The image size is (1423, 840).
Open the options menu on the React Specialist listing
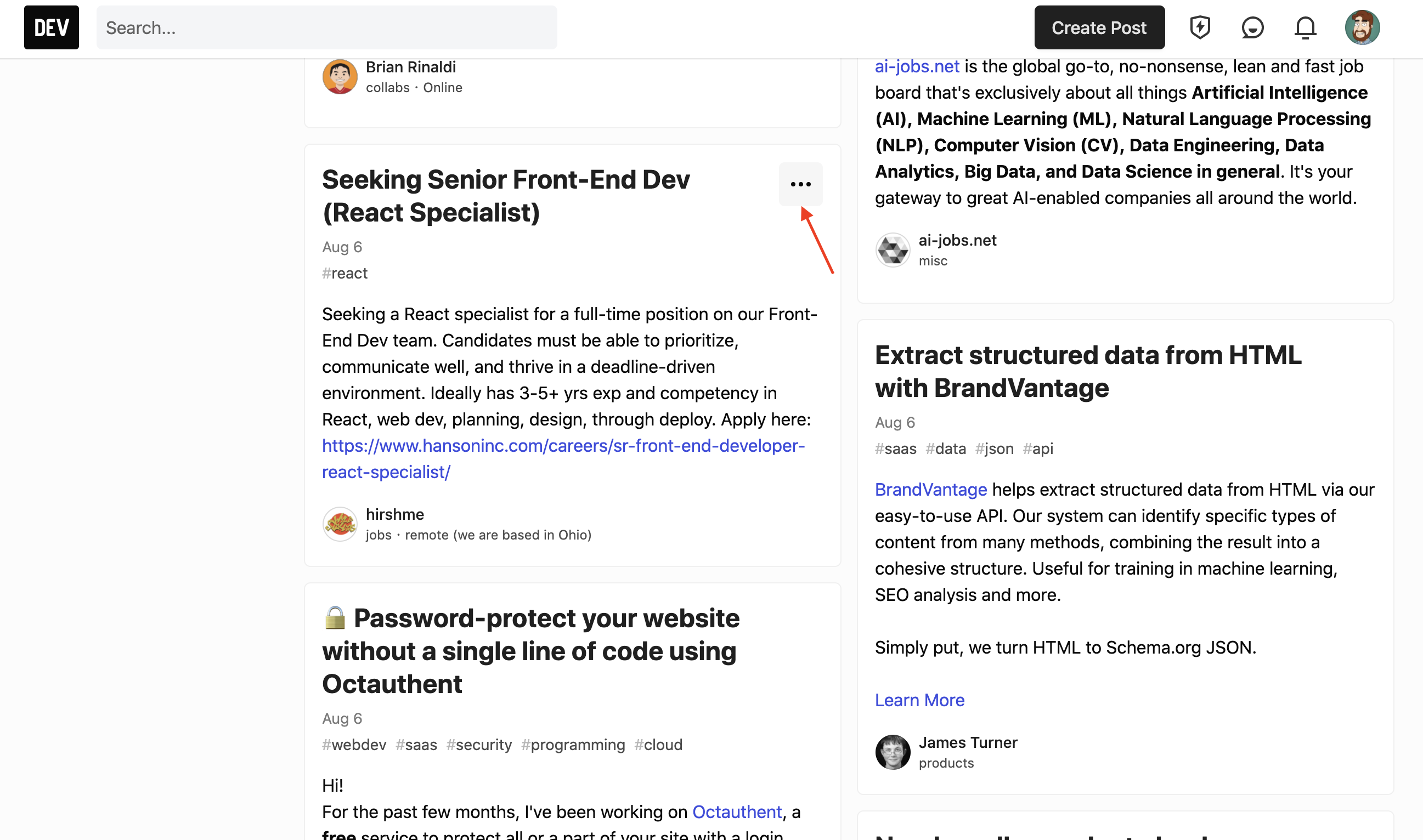(x=801, y=184)
